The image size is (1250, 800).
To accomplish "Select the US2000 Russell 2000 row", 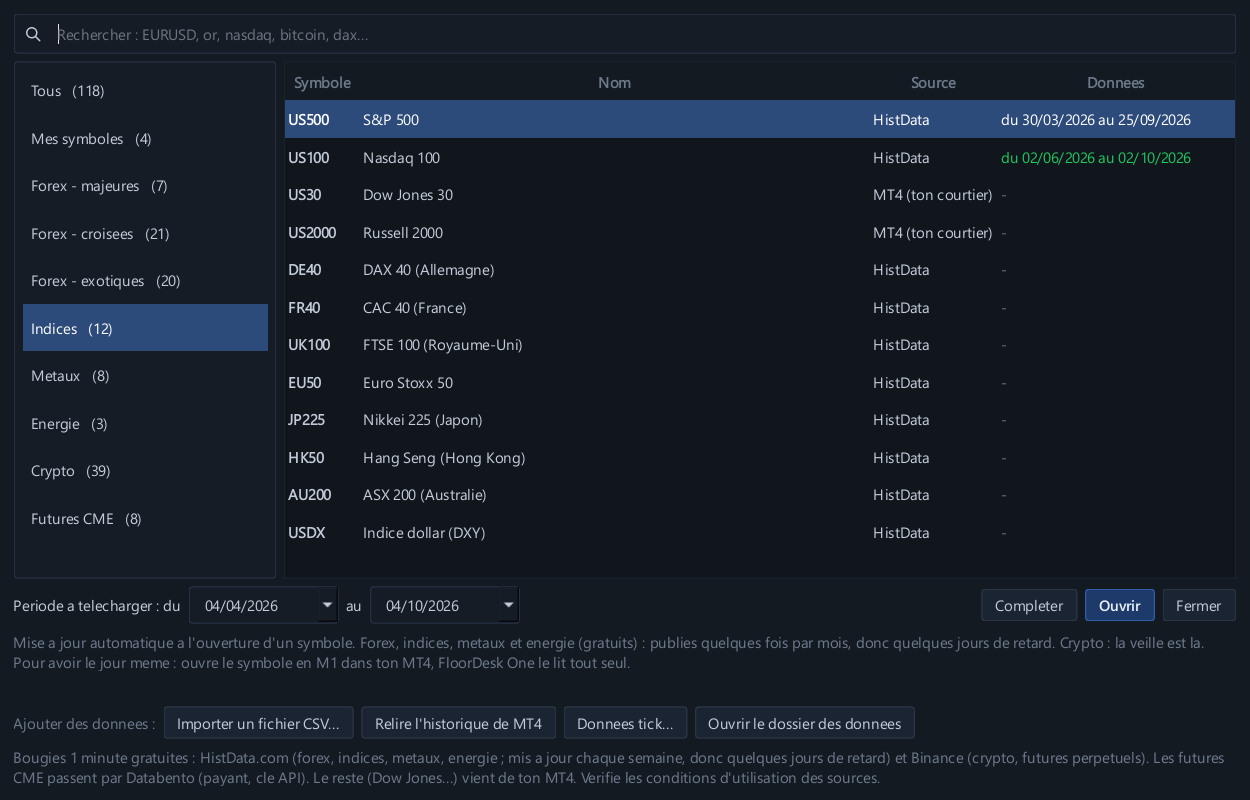I will click(760, 233).
